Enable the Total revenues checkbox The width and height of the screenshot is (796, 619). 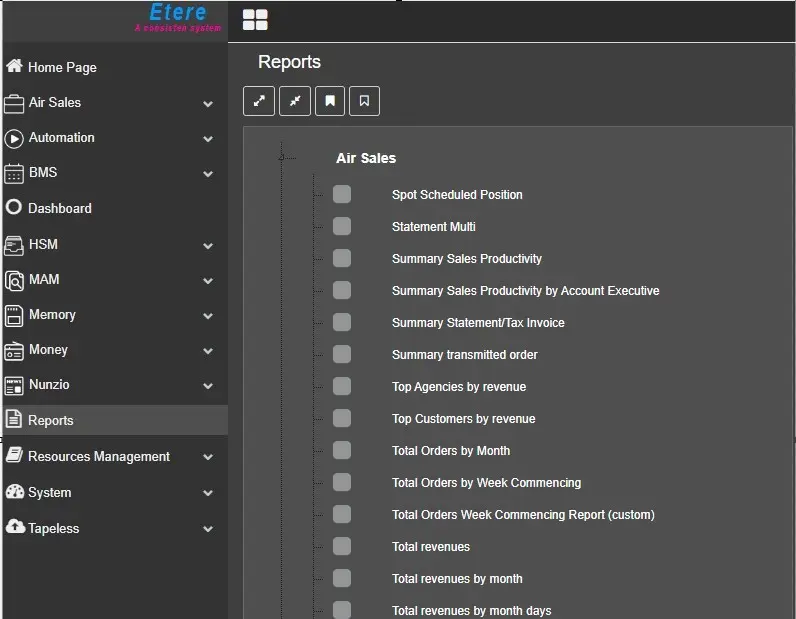[342, 546]
